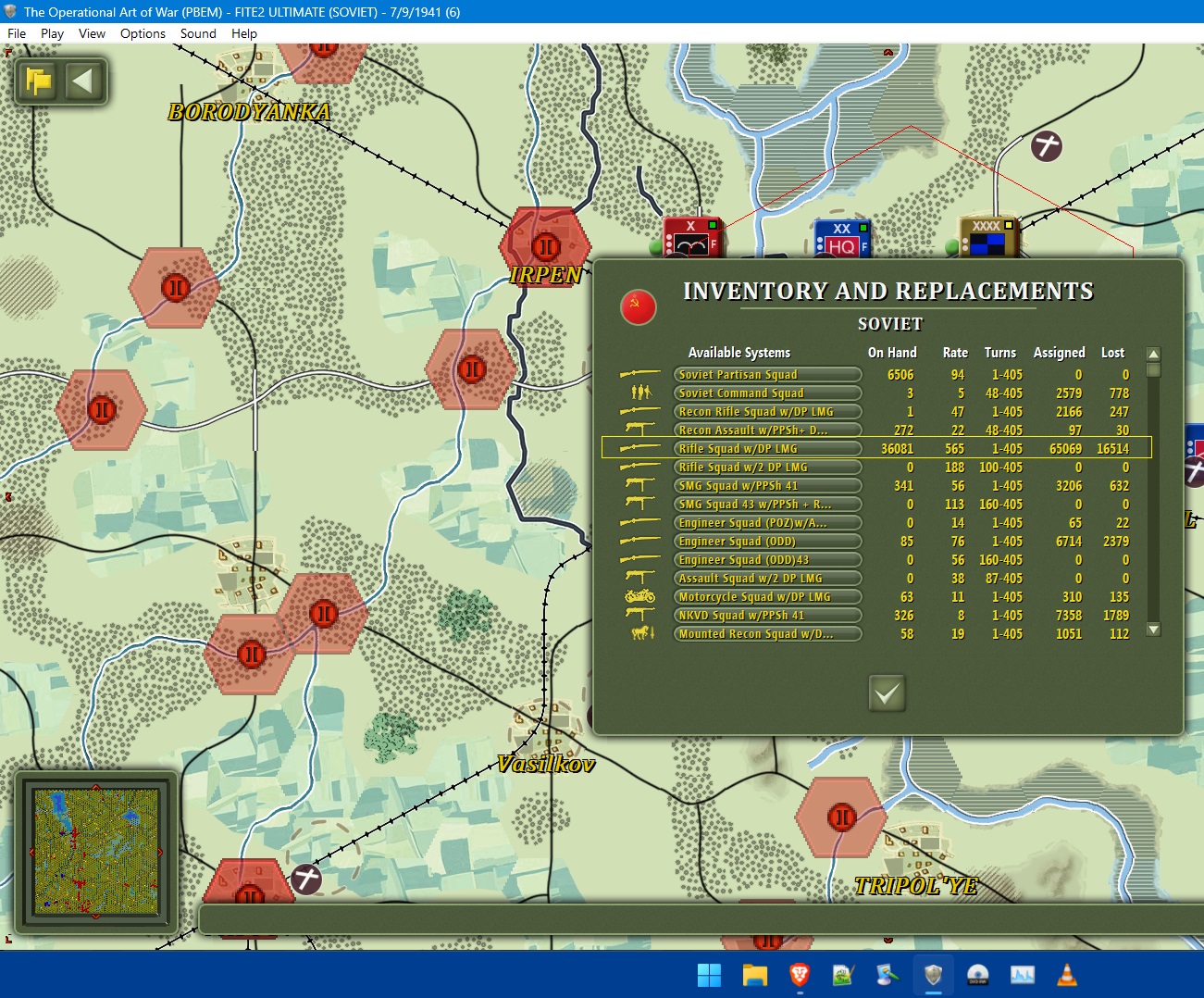Click the soldiers icon beside Soviet Command Squad
This screenshot has height=998, width=1204.
point(641,393)
